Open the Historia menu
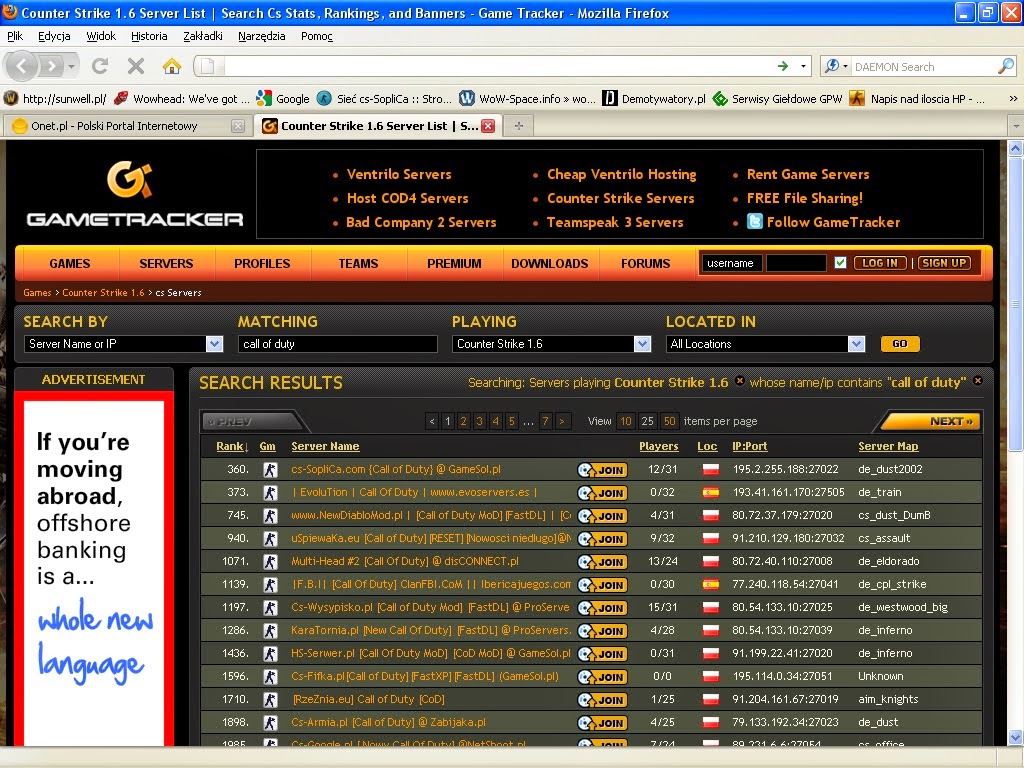This screenshot has height=768, width=1024. [x=149, y=37]
